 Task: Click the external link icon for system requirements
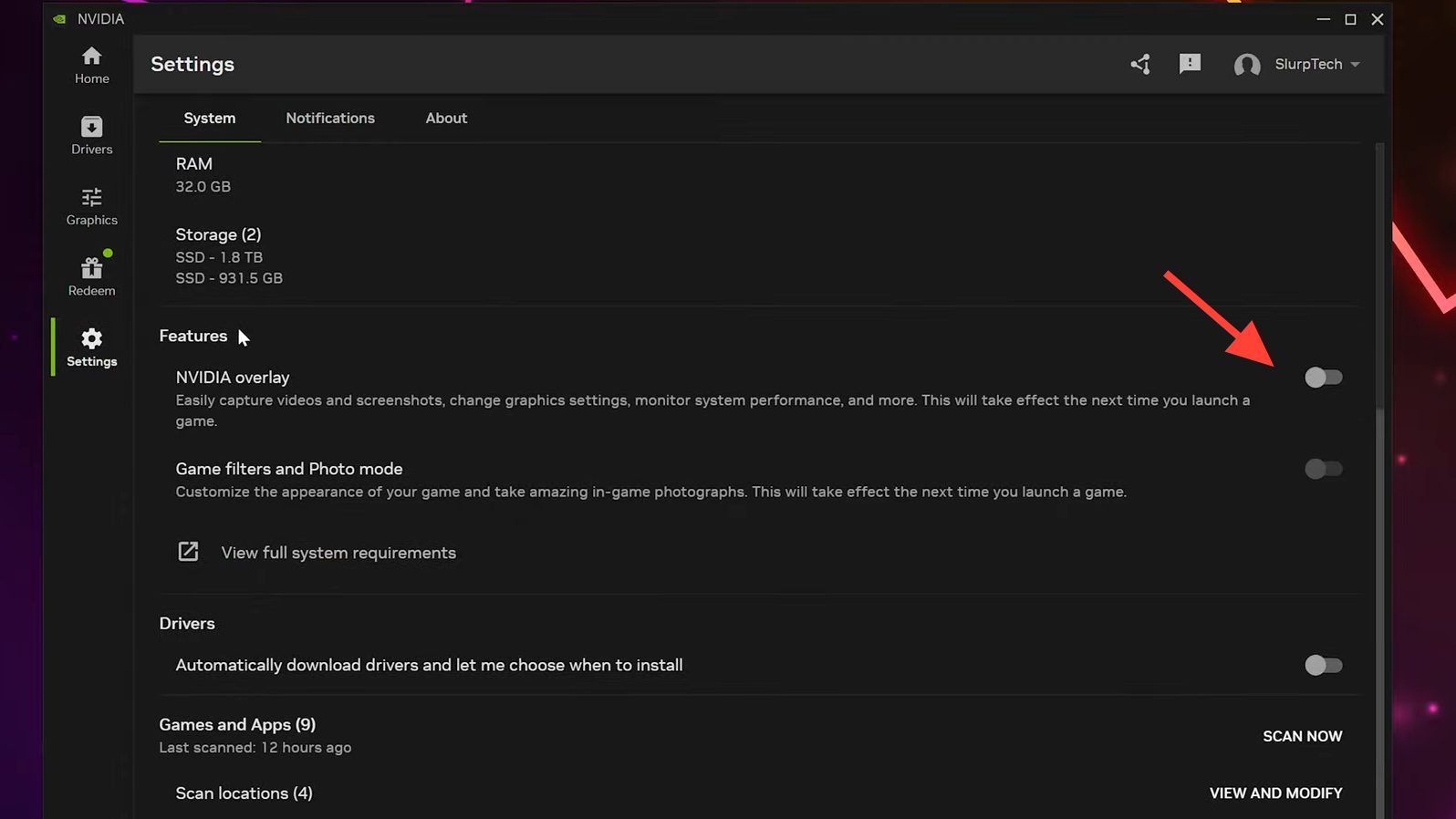(188, 552)
